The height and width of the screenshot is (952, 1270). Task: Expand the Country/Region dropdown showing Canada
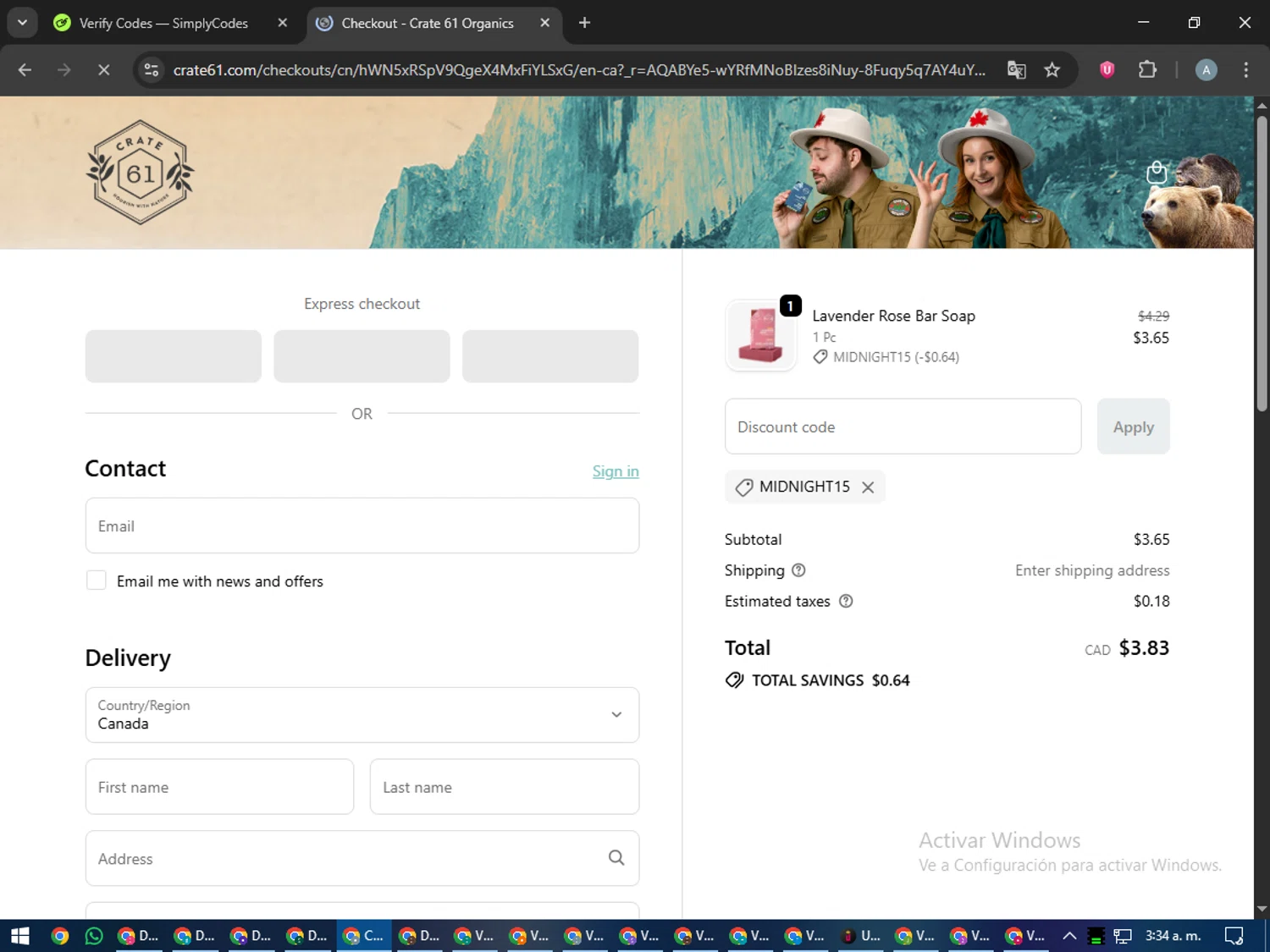click(362, 715)
